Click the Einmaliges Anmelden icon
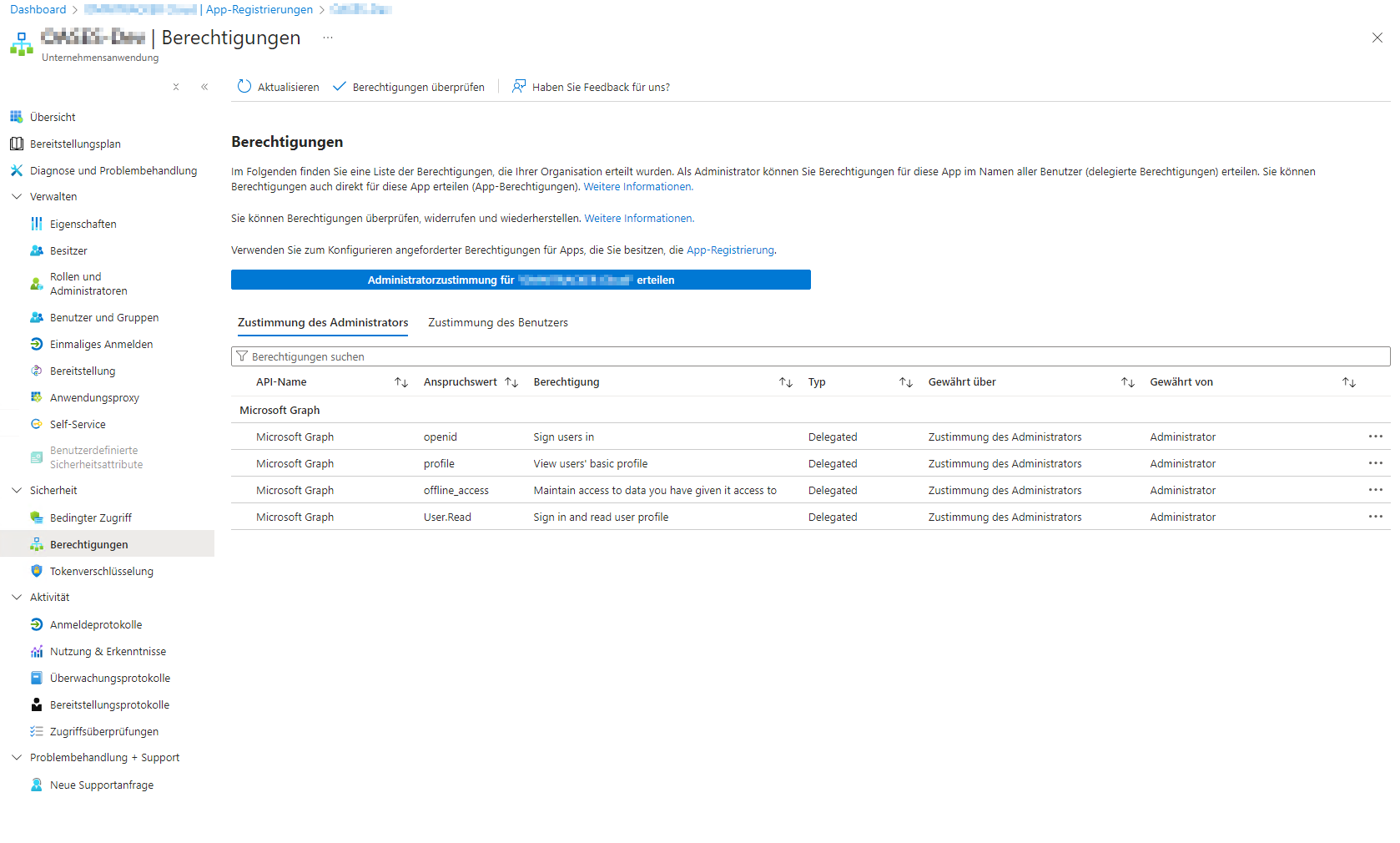Screen dimensions: 1400x843 (37, 344)
